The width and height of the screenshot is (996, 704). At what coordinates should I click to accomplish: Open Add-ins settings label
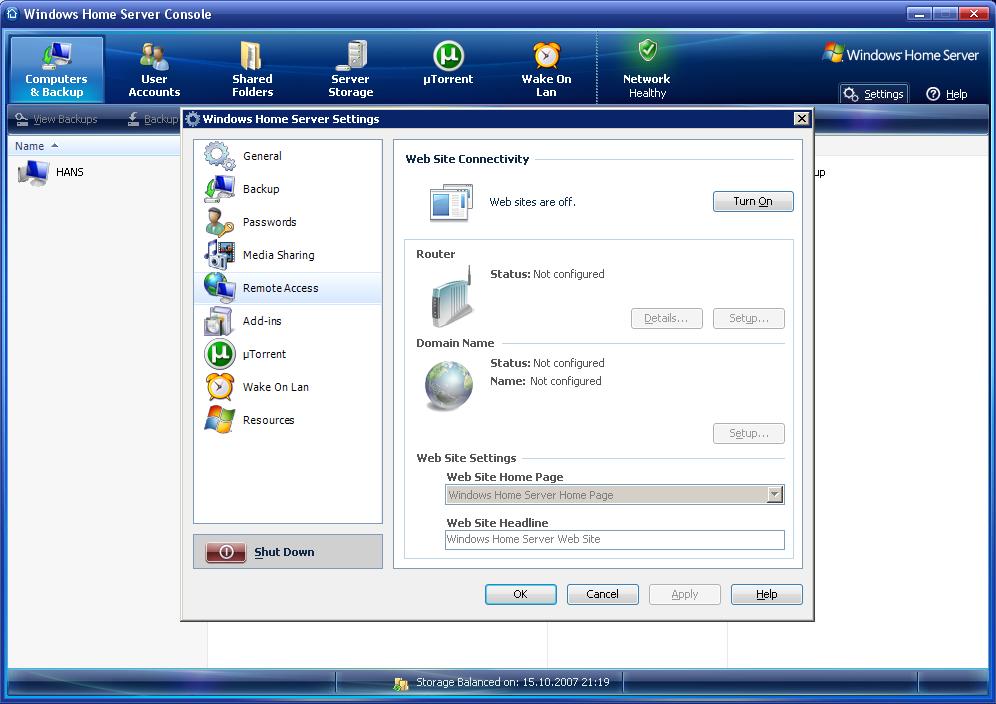(x=262, y=321)
